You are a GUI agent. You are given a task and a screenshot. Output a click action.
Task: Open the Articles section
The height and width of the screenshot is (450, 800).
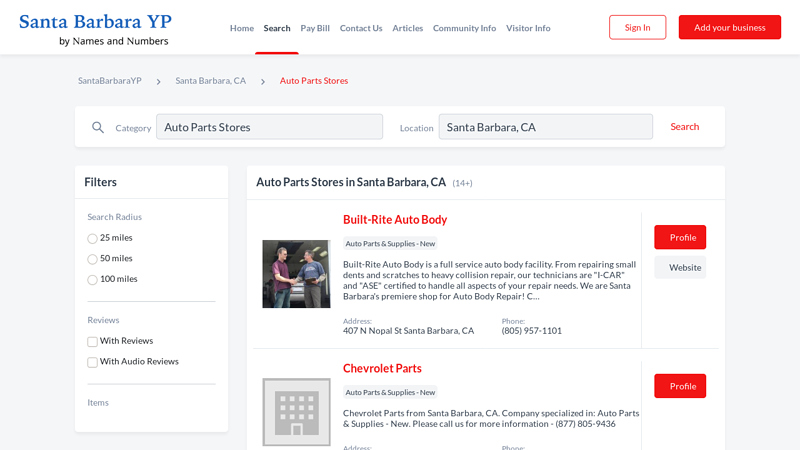407,28
